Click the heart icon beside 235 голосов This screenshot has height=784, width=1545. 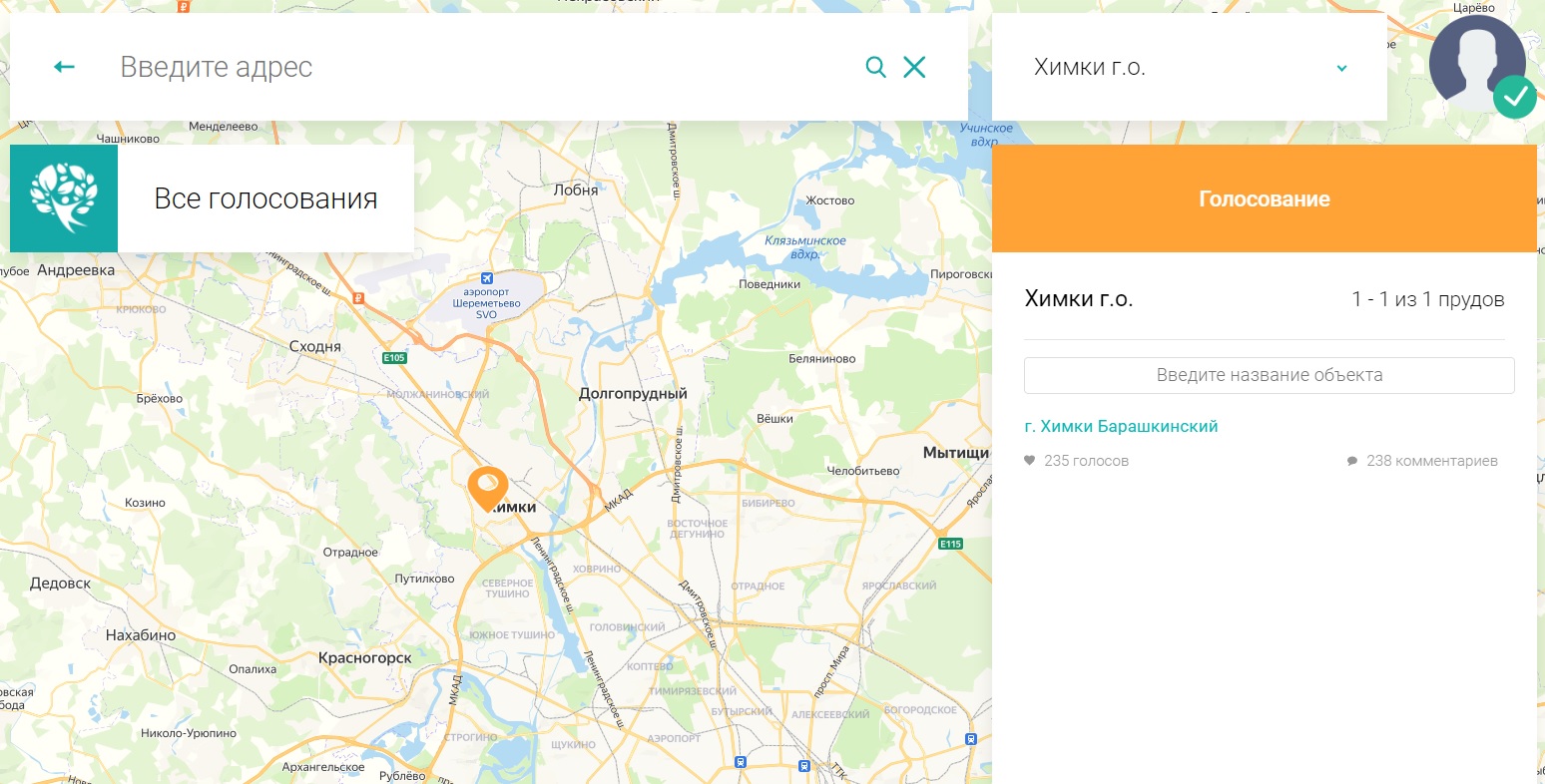tap(1030, 461)
